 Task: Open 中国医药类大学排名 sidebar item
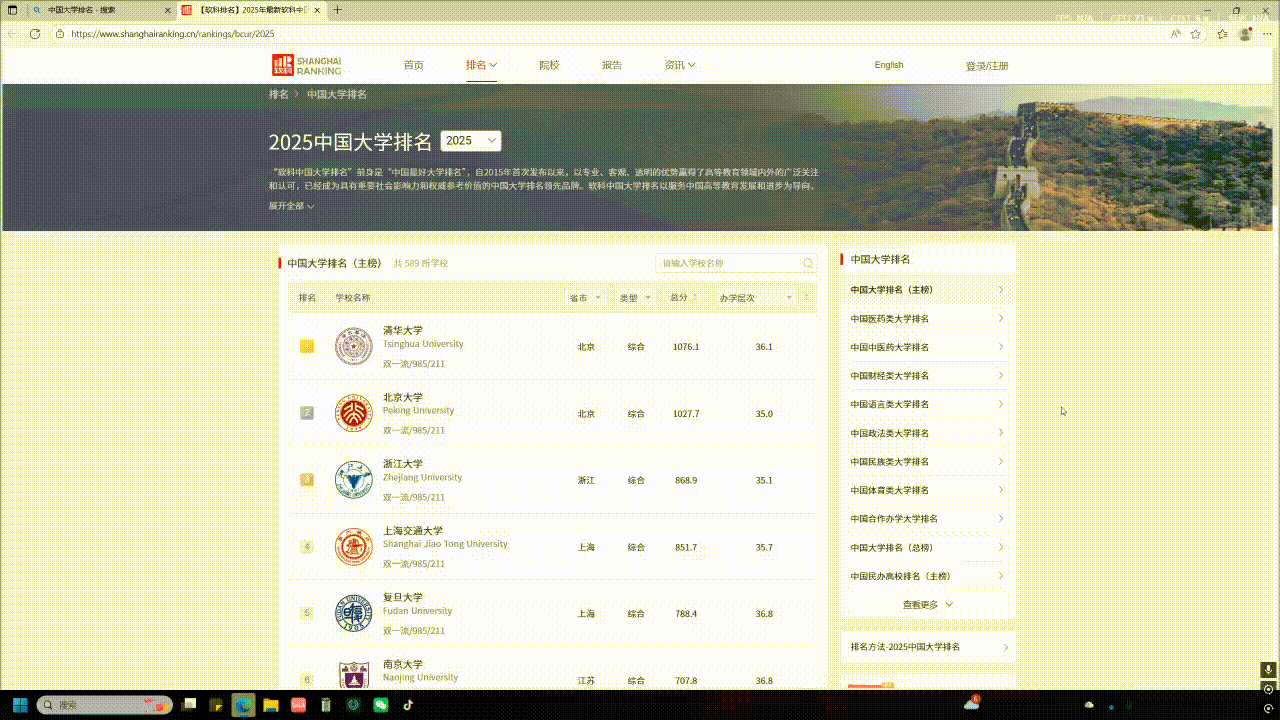[927, 319]
